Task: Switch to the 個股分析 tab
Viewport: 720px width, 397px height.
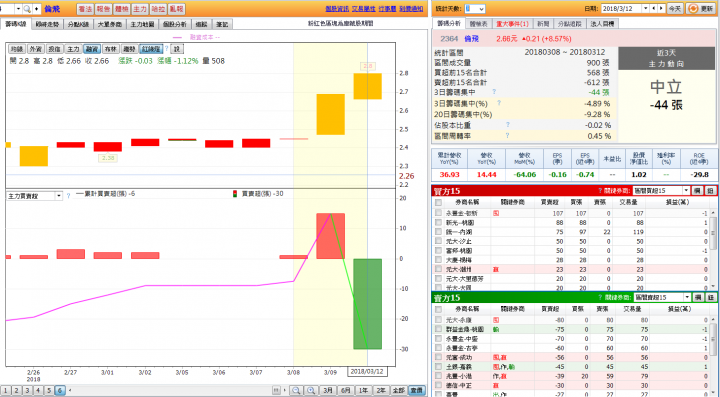Action: point(174,24)
